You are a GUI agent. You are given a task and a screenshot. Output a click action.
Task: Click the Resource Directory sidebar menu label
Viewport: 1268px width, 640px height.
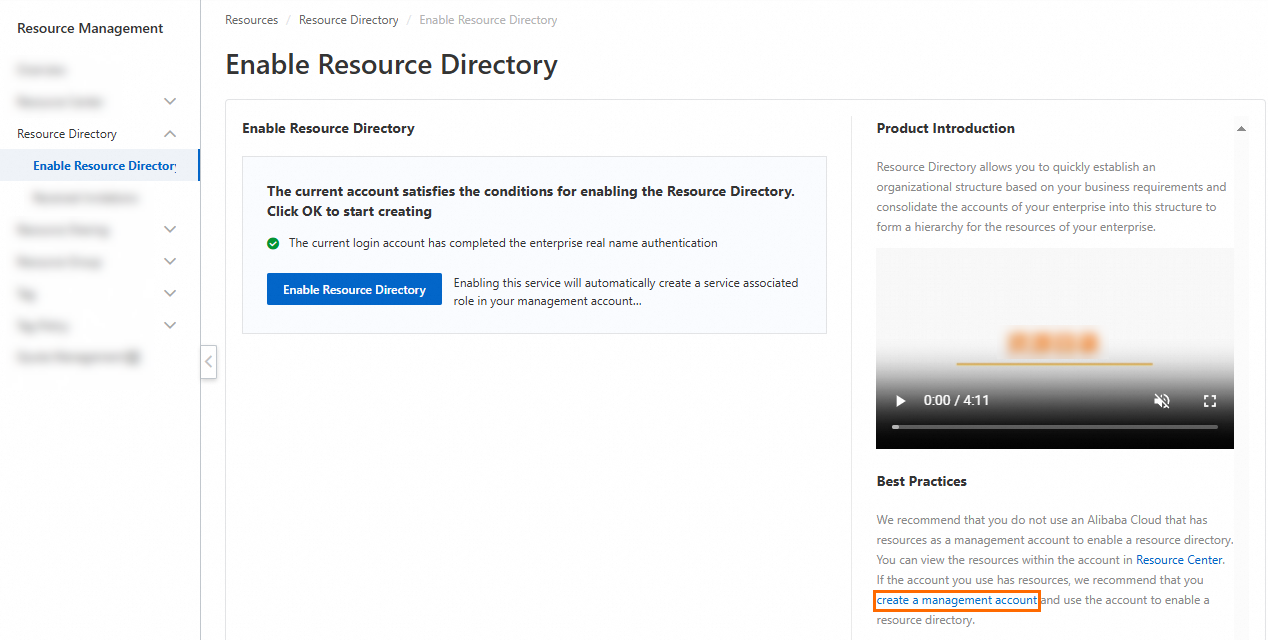[x=67, y=134]
